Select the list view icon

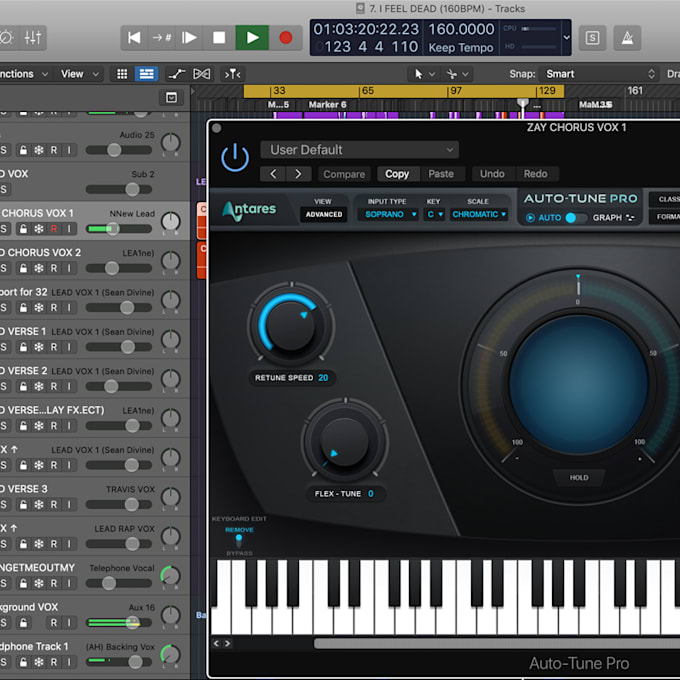pos(147,74)
